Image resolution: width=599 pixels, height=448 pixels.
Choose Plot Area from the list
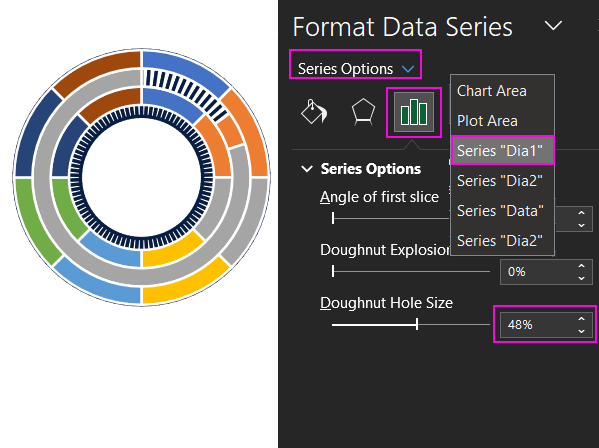(x=487, y=121)
